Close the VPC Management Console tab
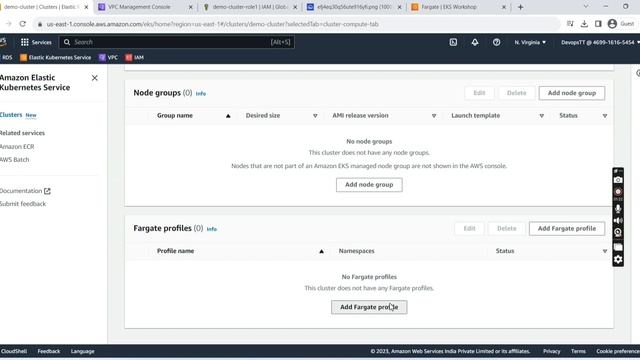This screenshot has width=640, height=360. coord(190,7)
